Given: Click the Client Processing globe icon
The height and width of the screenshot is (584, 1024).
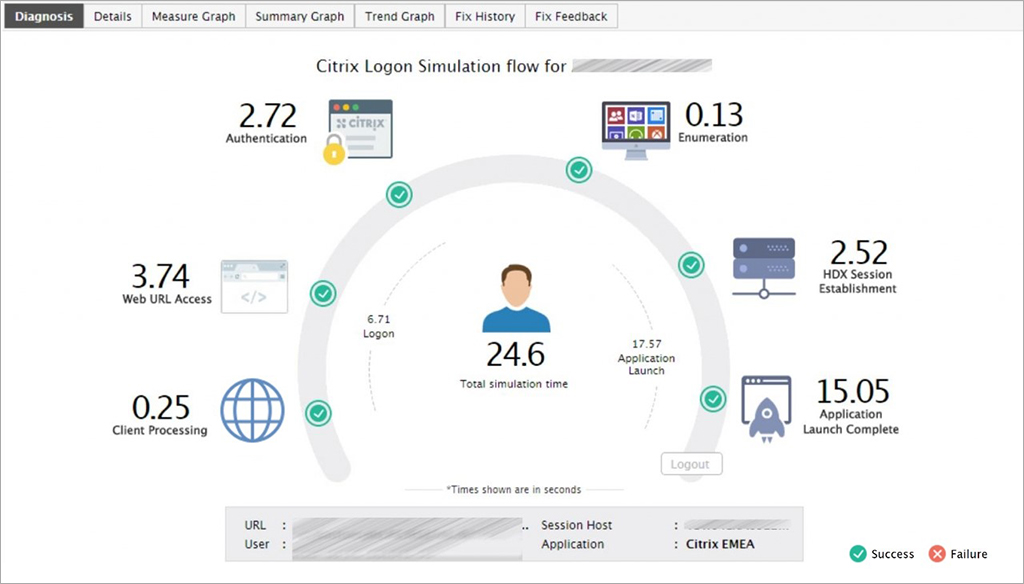Looking at the screenshot, I should (x=252, y=410).
